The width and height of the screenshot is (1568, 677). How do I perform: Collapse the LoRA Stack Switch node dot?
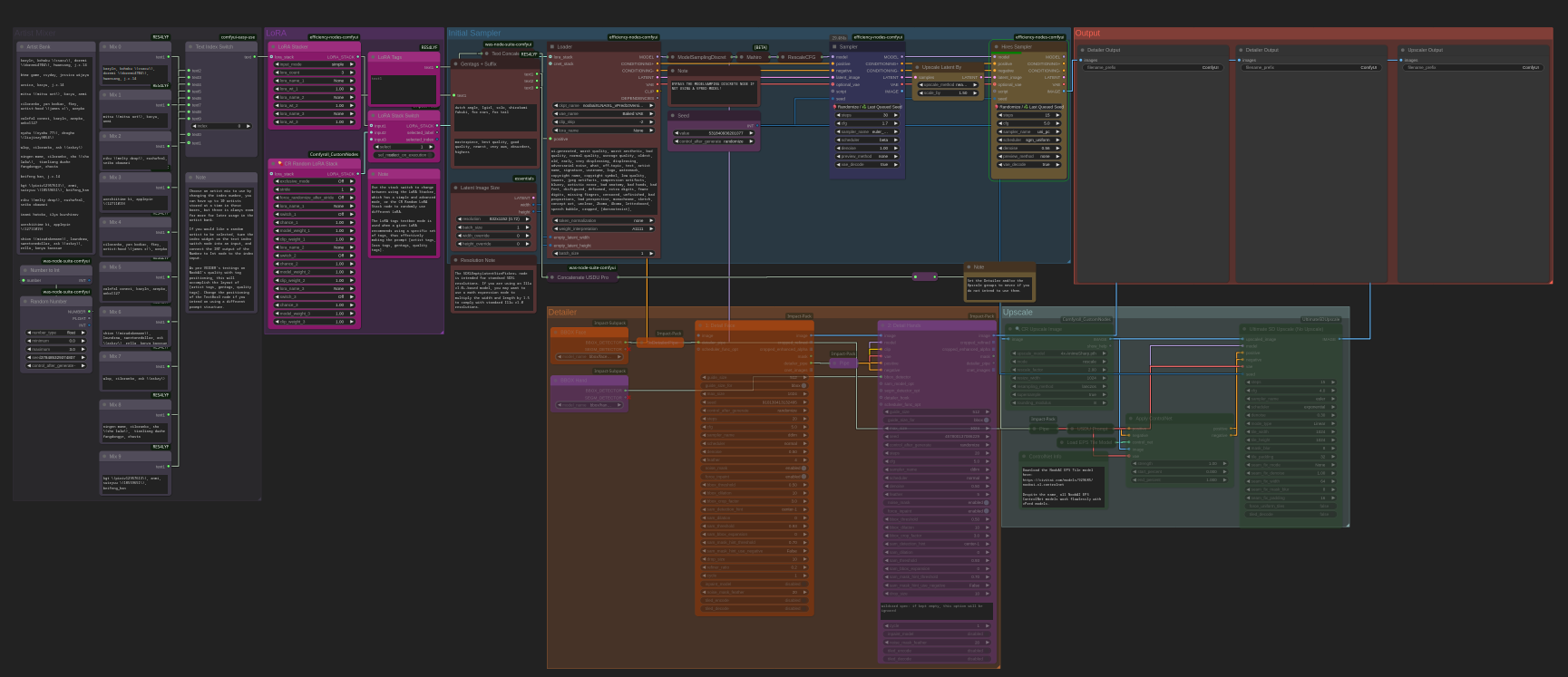click(373, 116)
